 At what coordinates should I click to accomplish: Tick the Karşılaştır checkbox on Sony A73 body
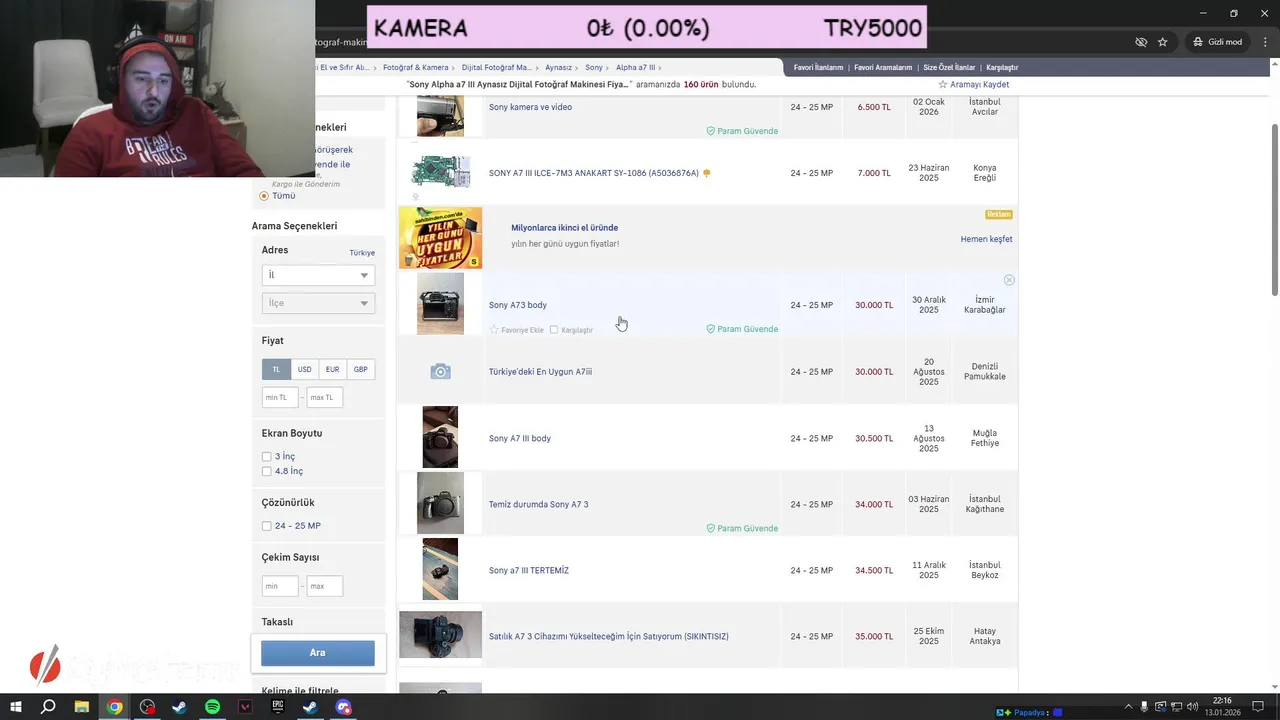(554, 330)
